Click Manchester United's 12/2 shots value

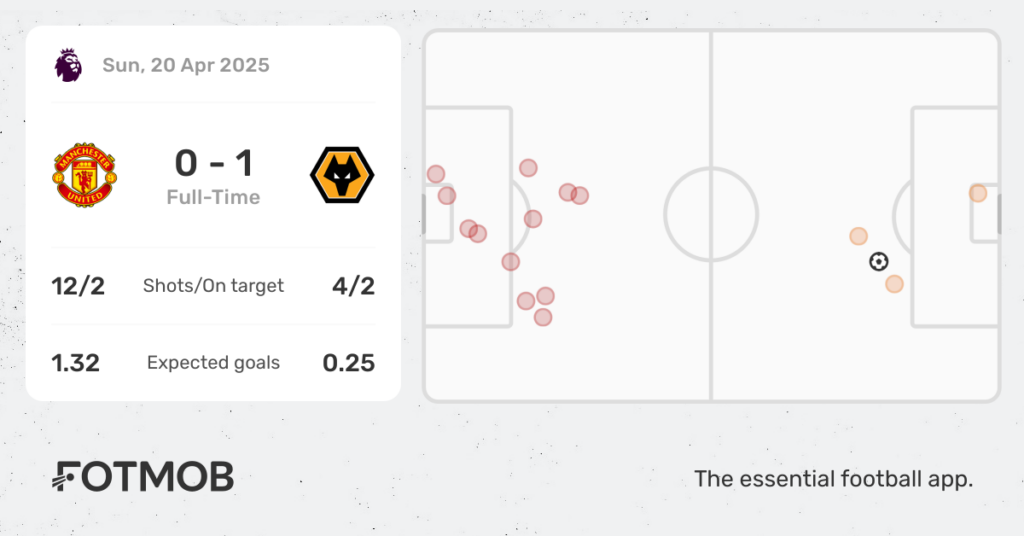78,285
